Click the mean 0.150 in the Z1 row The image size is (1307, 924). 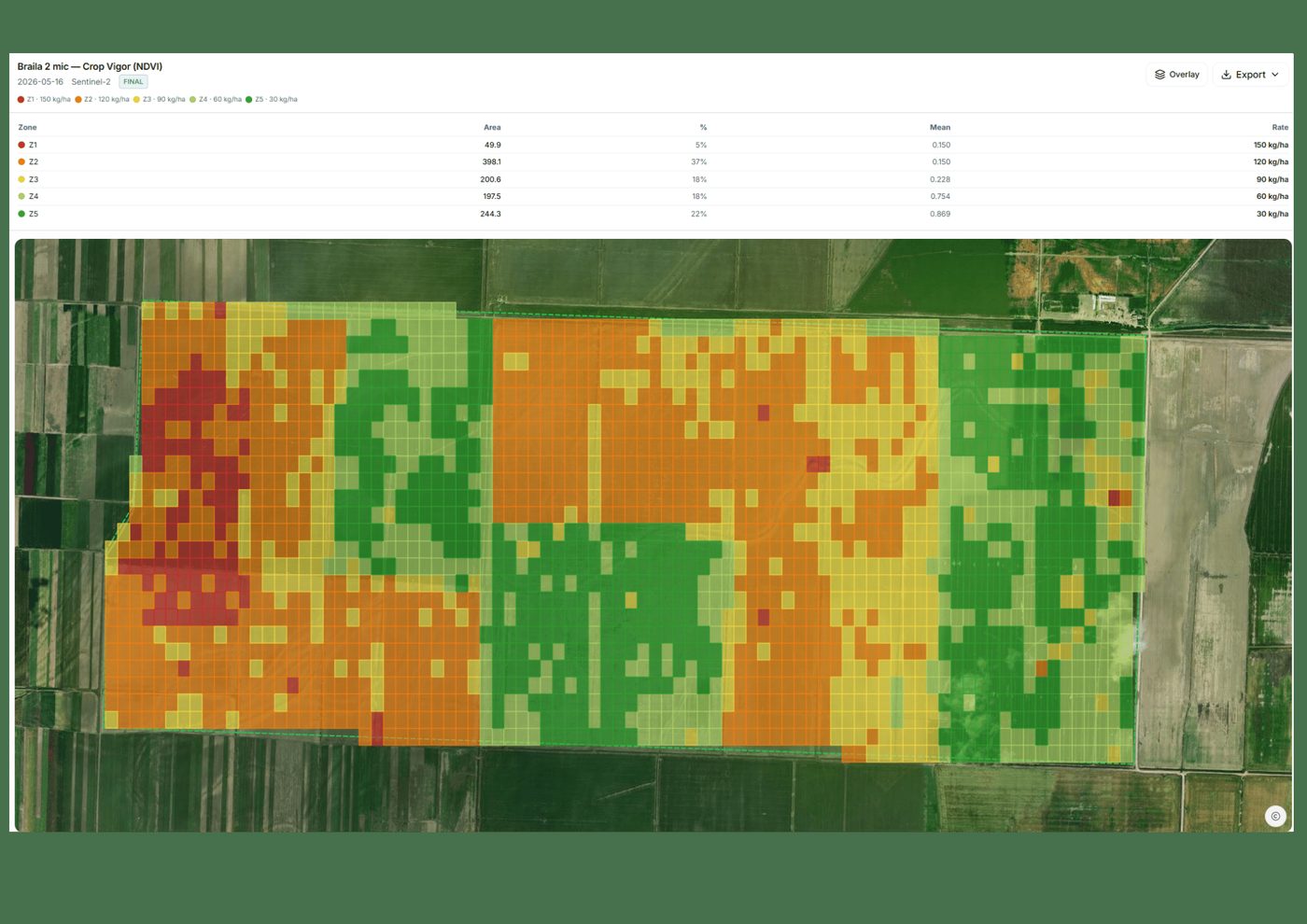[941, 146]
